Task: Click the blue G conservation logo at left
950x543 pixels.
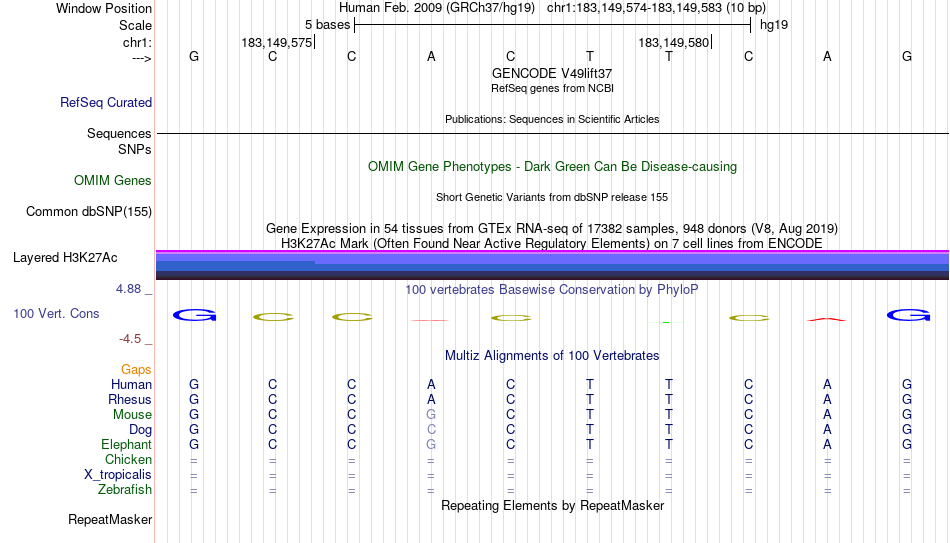Action: click(x=194, y=315)
